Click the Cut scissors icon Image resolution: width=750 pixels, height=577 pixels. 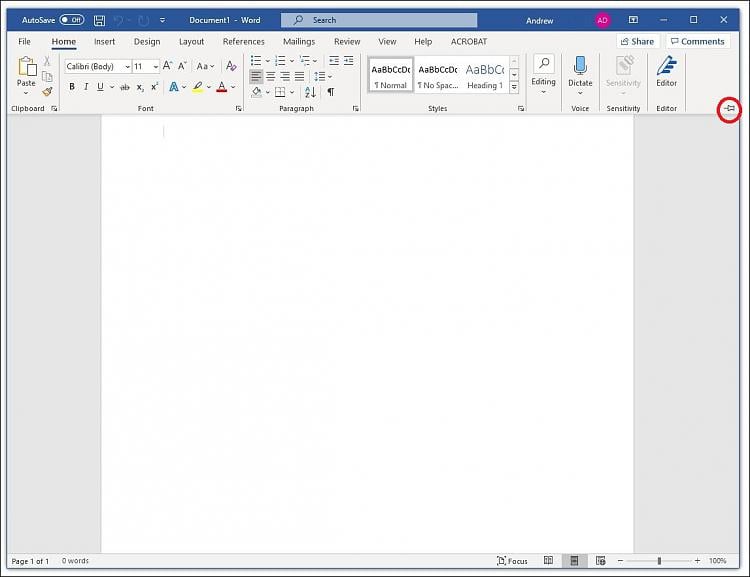[x=47, y=61]
